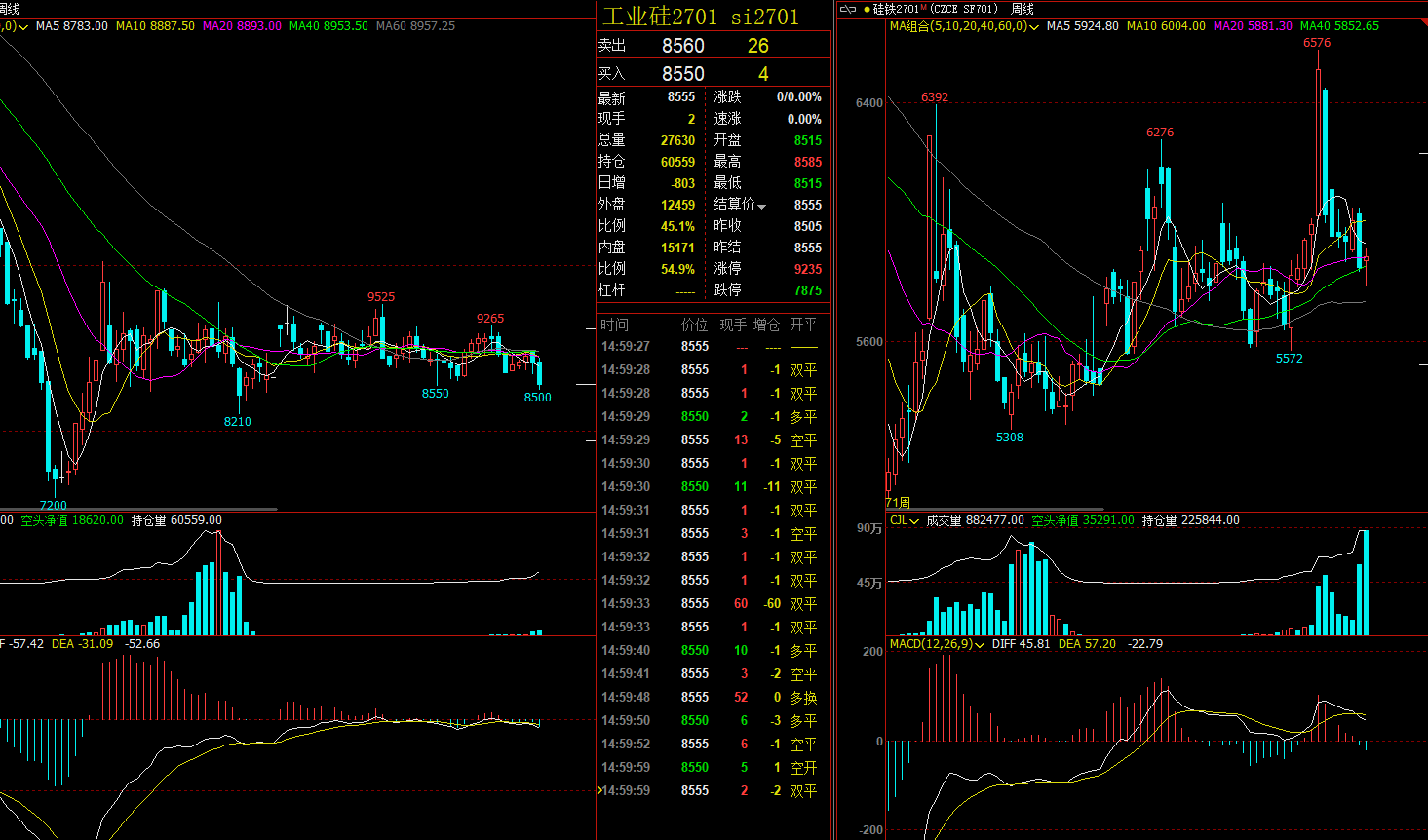Select the tick row at 14:59:33 with 60 lots
The height and width of the screenshot is (840, 1428).
pyautogui.click(x=711, y=604)
